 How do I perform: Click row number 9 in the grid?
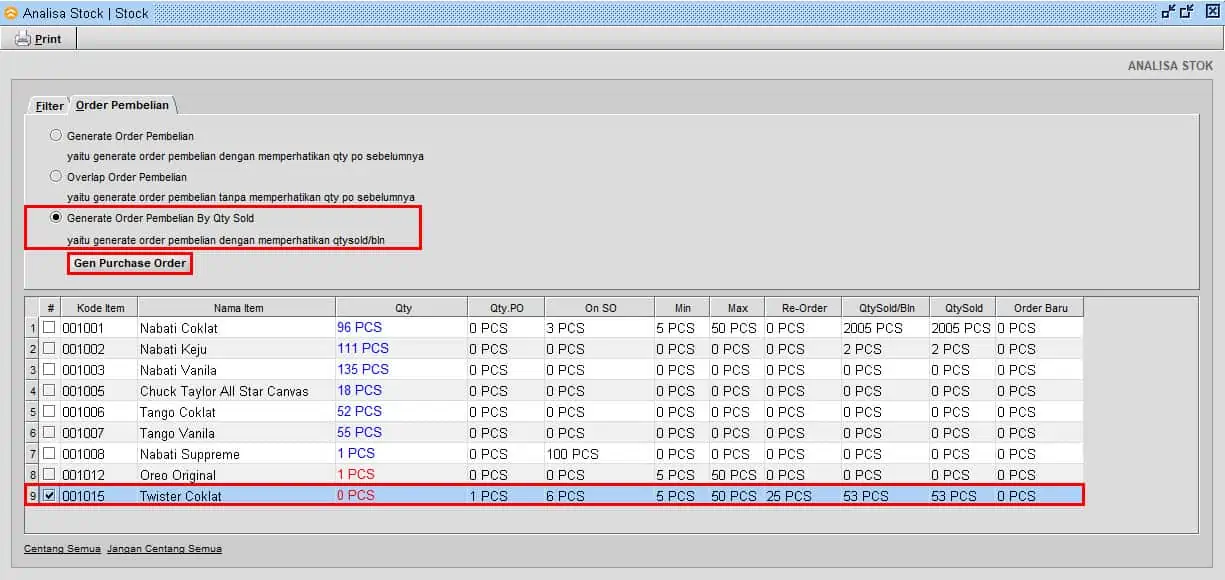tap(32, 496)
